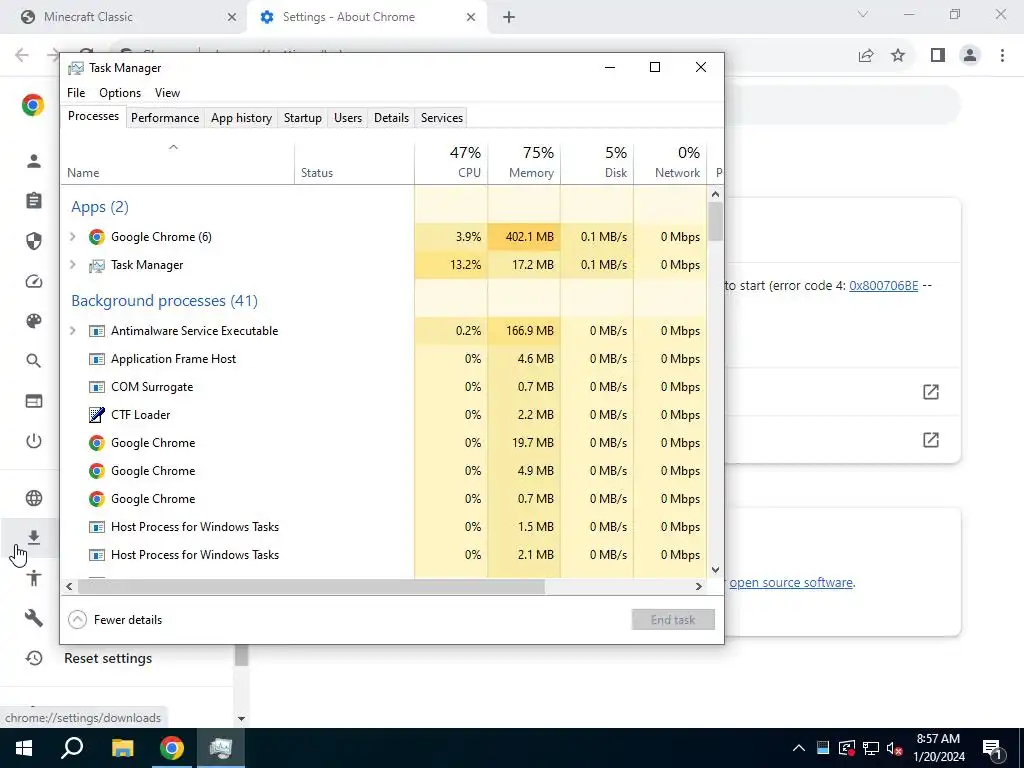Open the first external link icon in About Chrome
This screenshot has height=768, width=1024.
pyautogui.click(x=931, y=392)
